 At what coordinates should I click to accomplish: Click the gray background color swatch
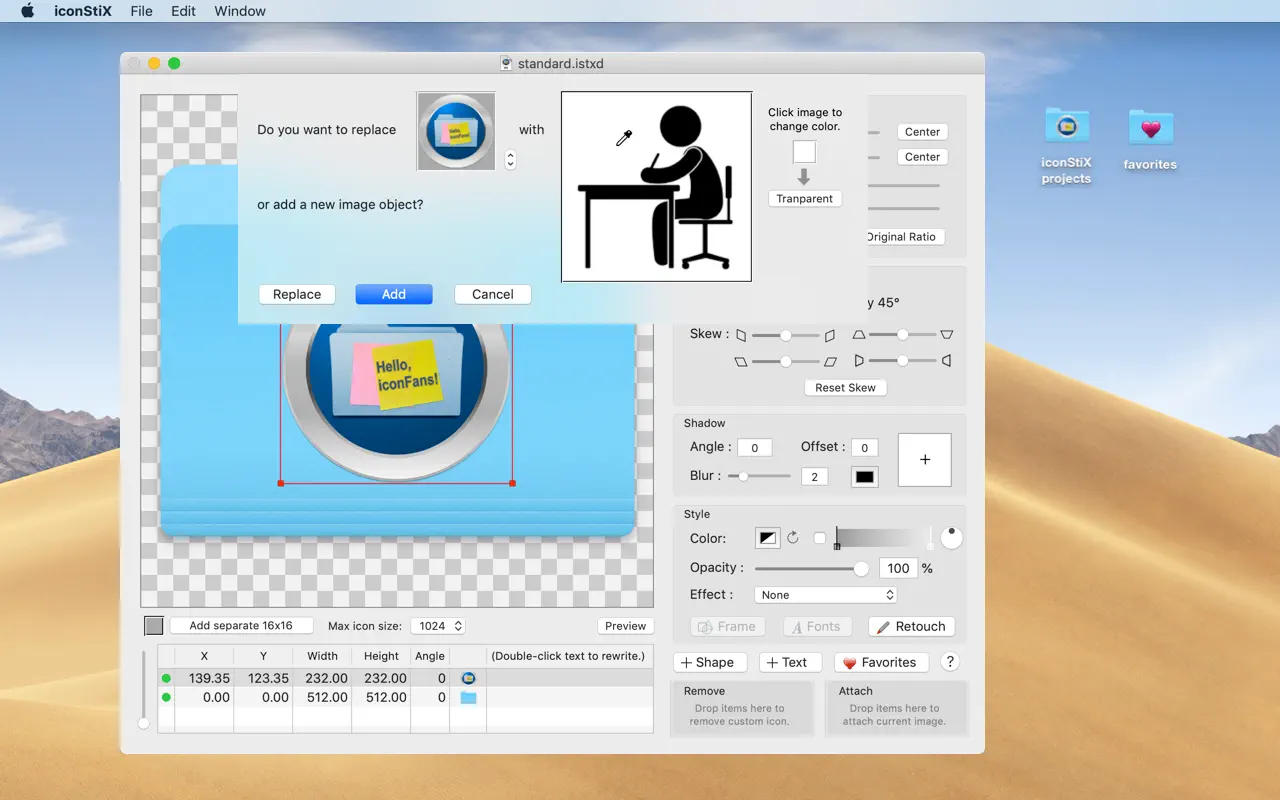point(153,626)
